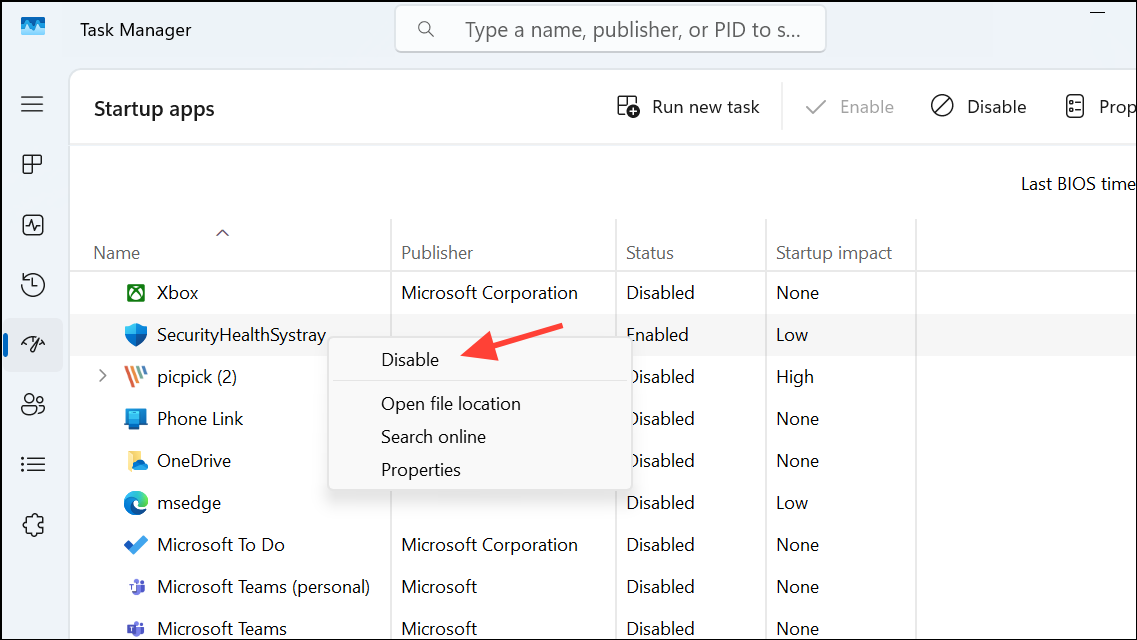
Task: Click Enabled status of SecurityHealthSystray
Action: point(660,335)
